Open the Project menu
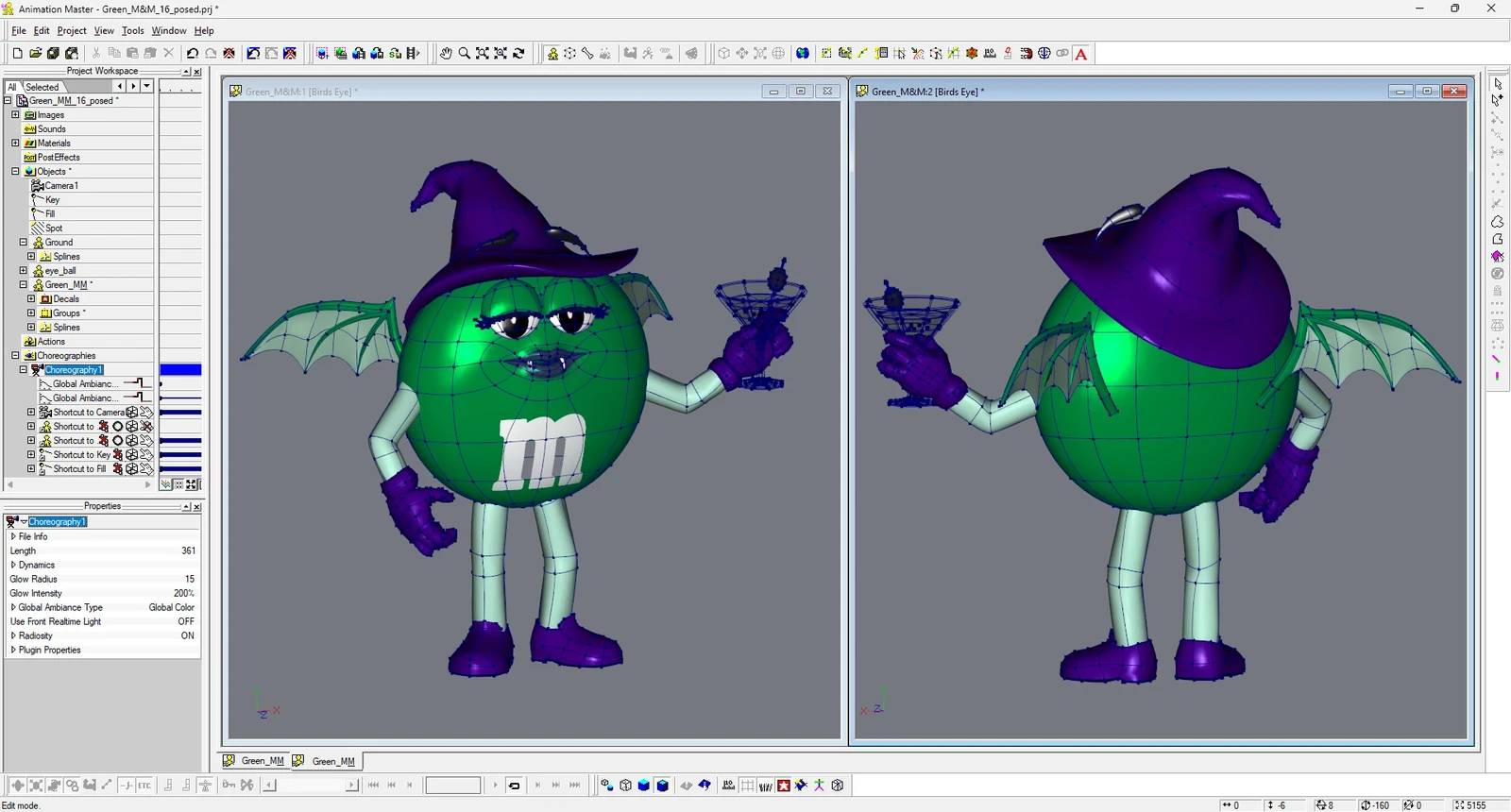The height and width of the screenshot is (812, 1511). (x=72, y=31)
